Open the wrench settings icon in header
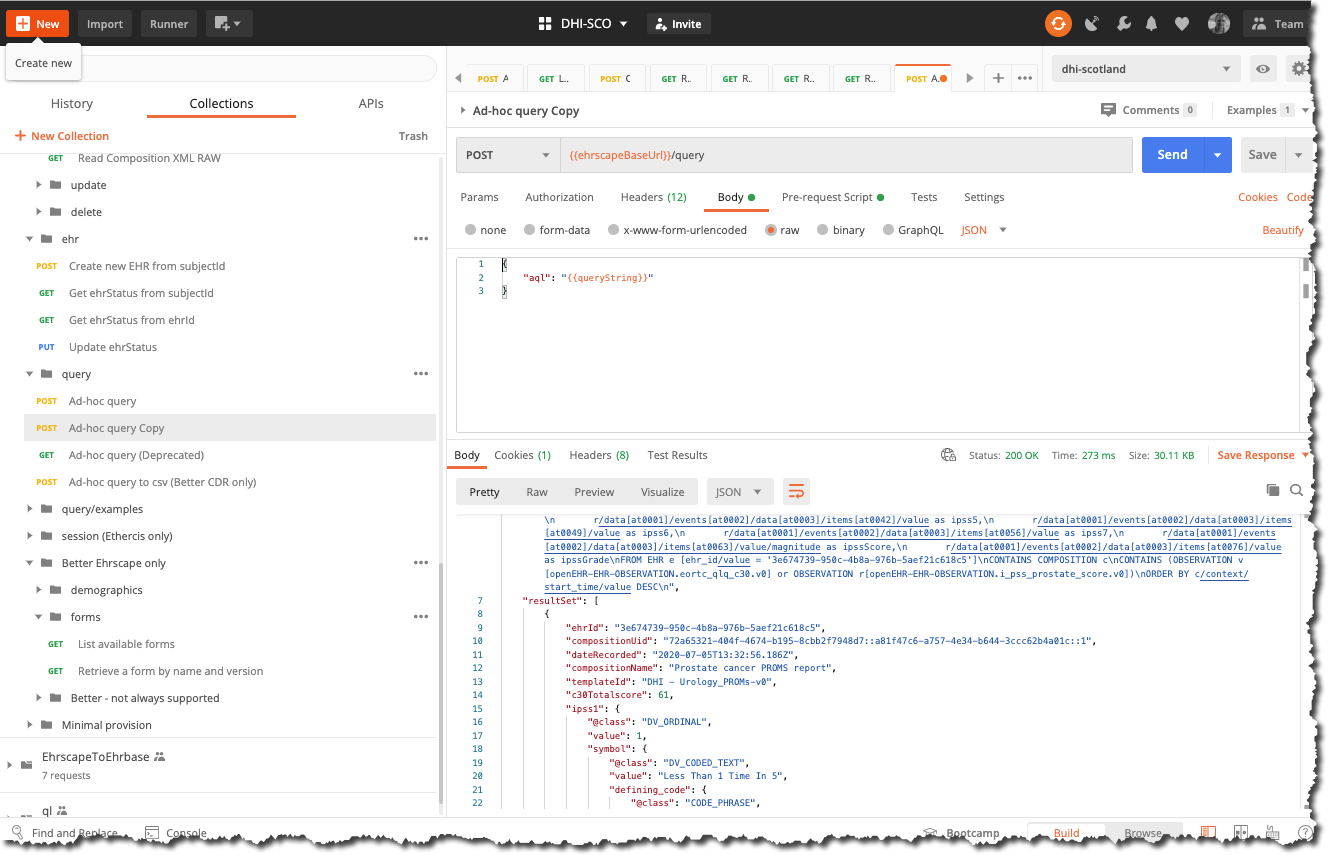Screen dimensions: 1328x855 pos(1123,24)
